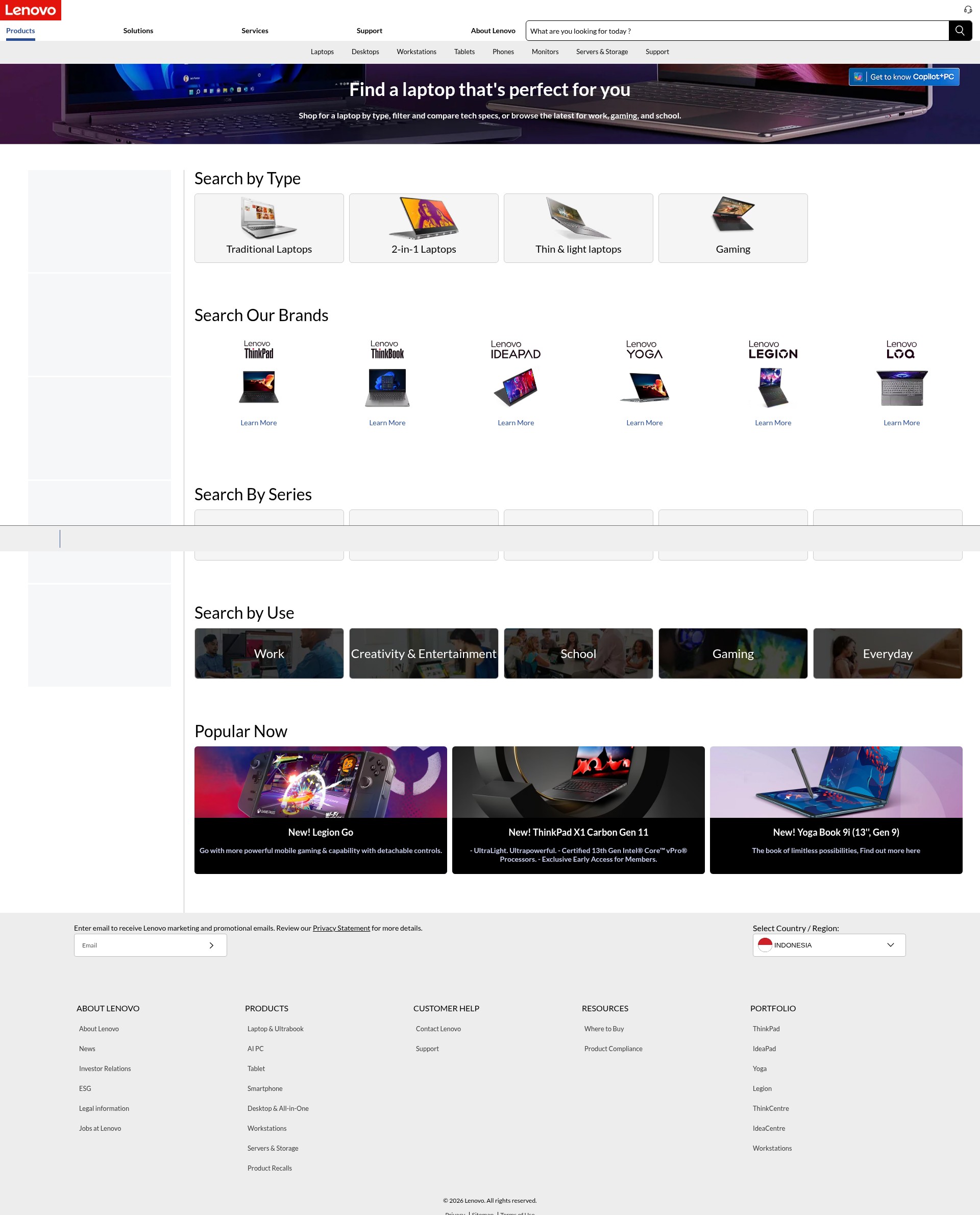Click the IdeaPad laptop image
Viewport: 980px width, 1215px height.
tap(516, 387)
